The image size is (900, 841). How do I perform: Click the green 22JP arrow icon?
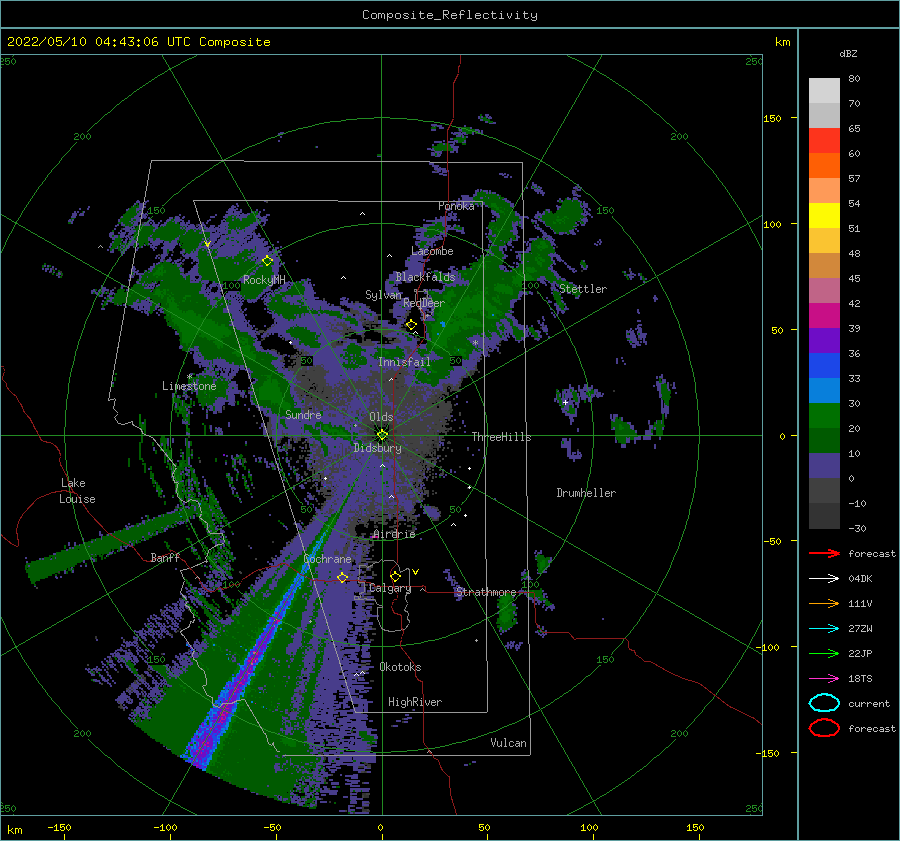[x=824, y=653]
